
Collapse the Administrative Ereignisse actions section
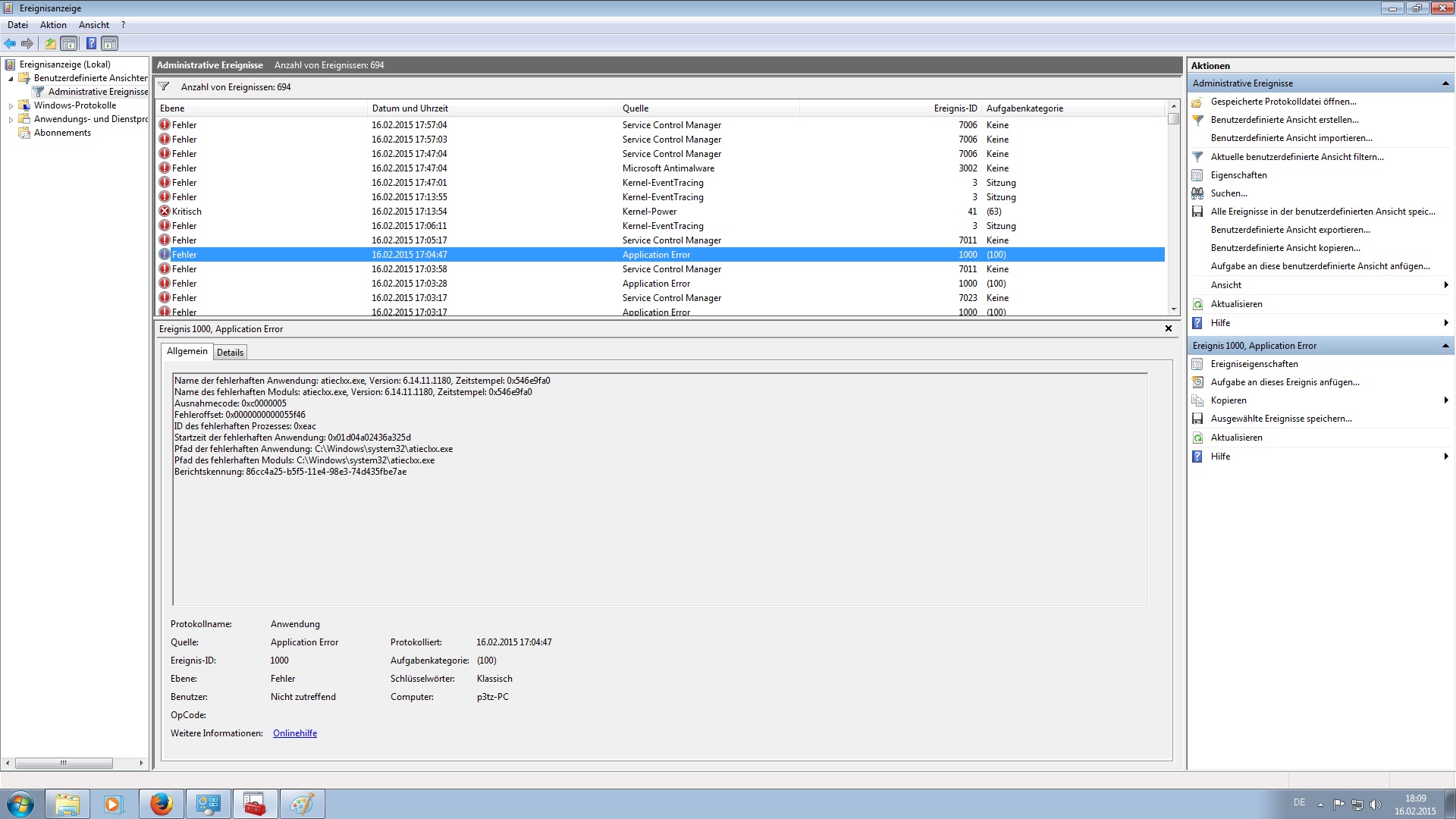pos(1445,83)
